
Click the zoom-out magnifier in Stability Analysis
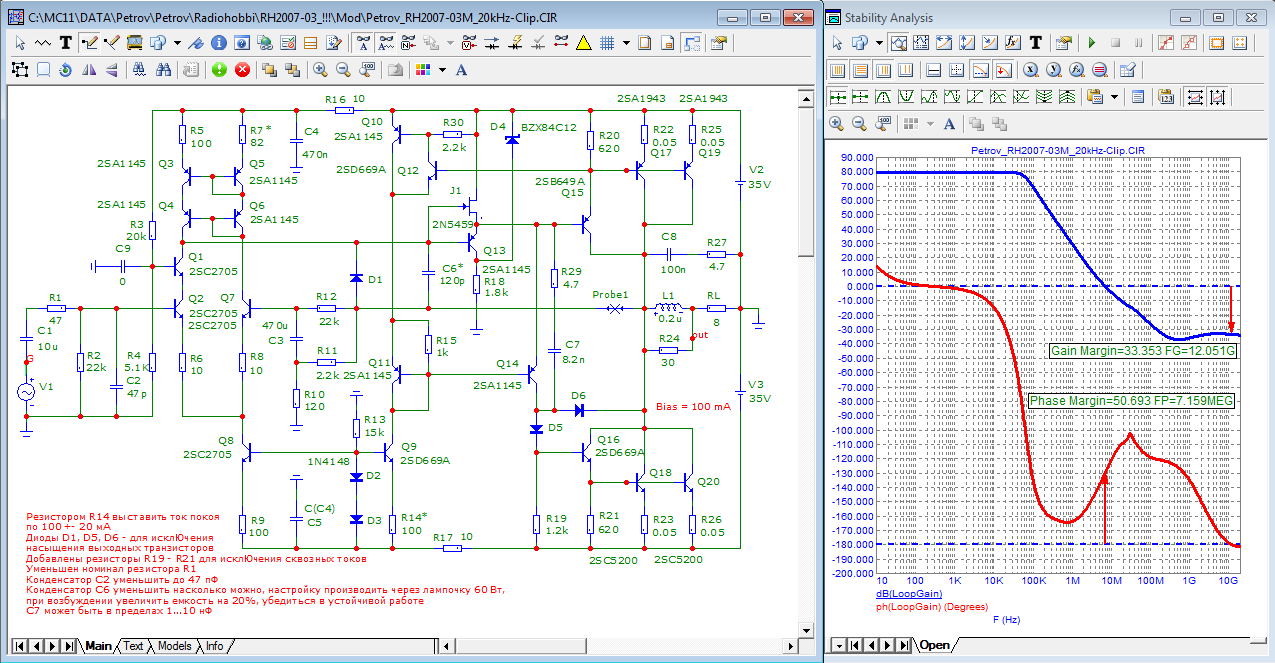coord(860,124)
